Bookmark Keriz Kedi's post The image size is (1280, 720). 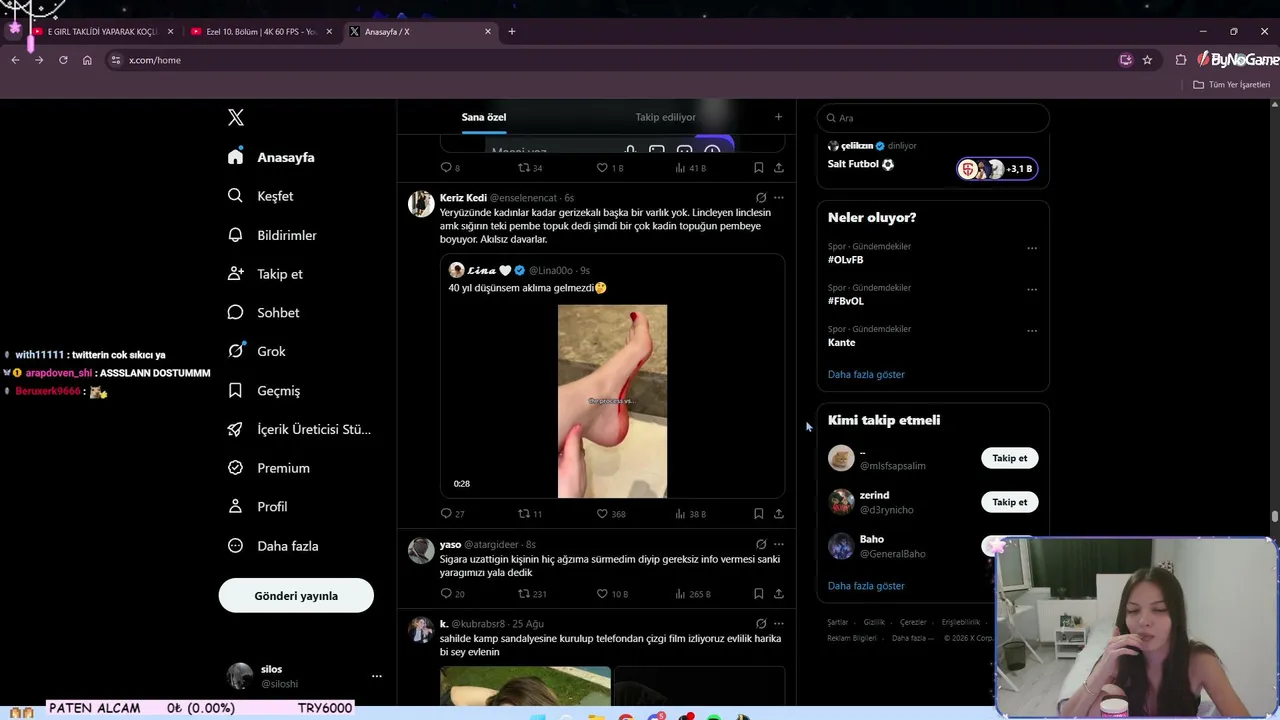pos(759,514)
